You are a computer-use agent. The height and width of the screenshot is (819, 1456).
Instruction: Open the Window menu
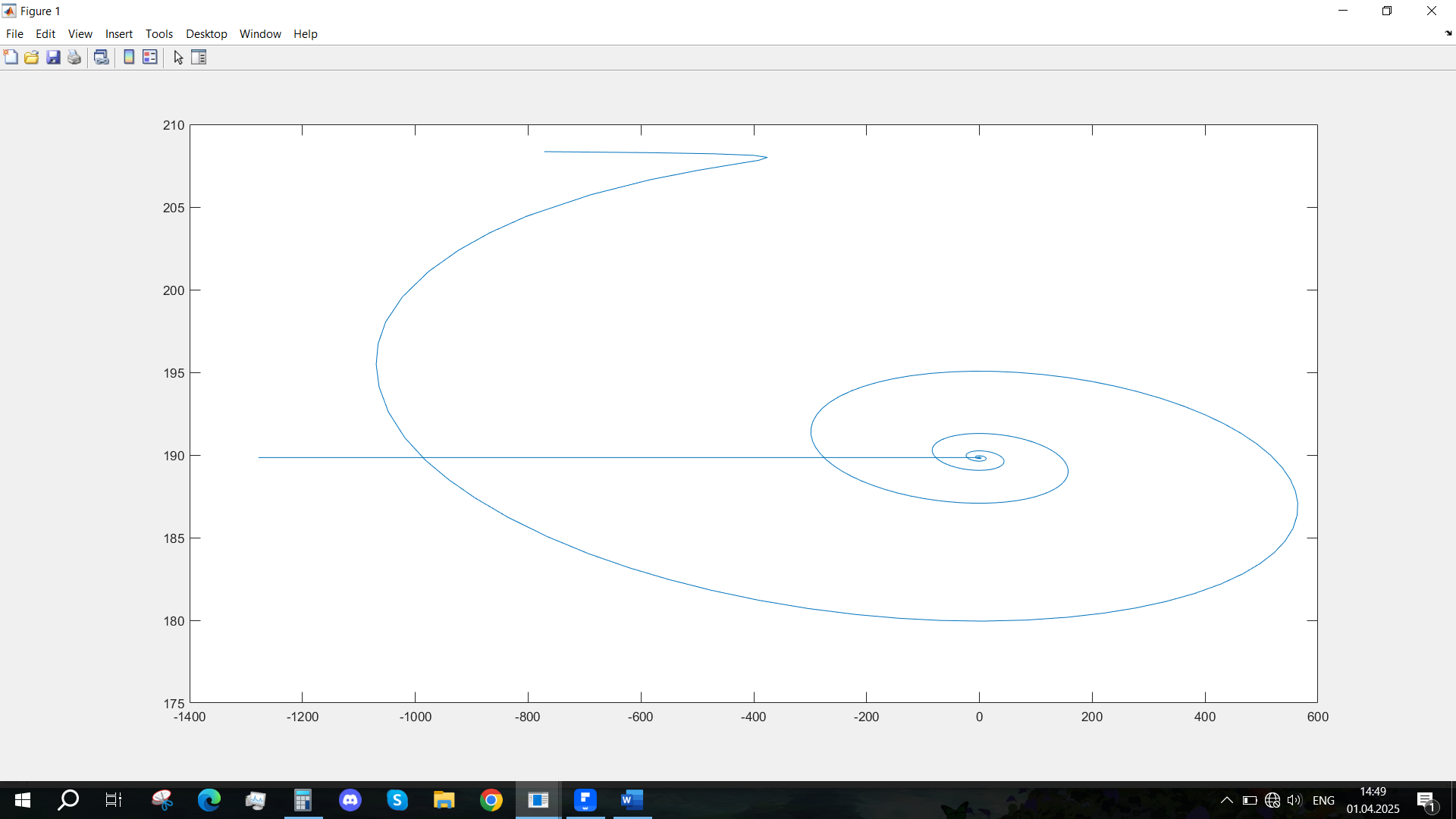coord(260,33)
